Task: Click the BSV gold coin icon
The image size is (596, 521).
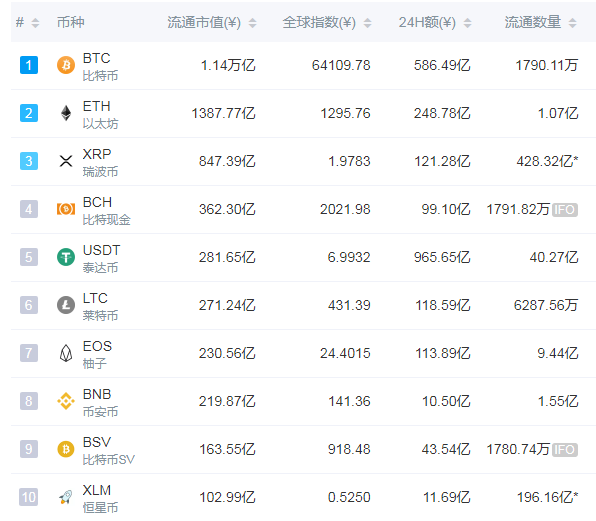Action: point(66,449)
